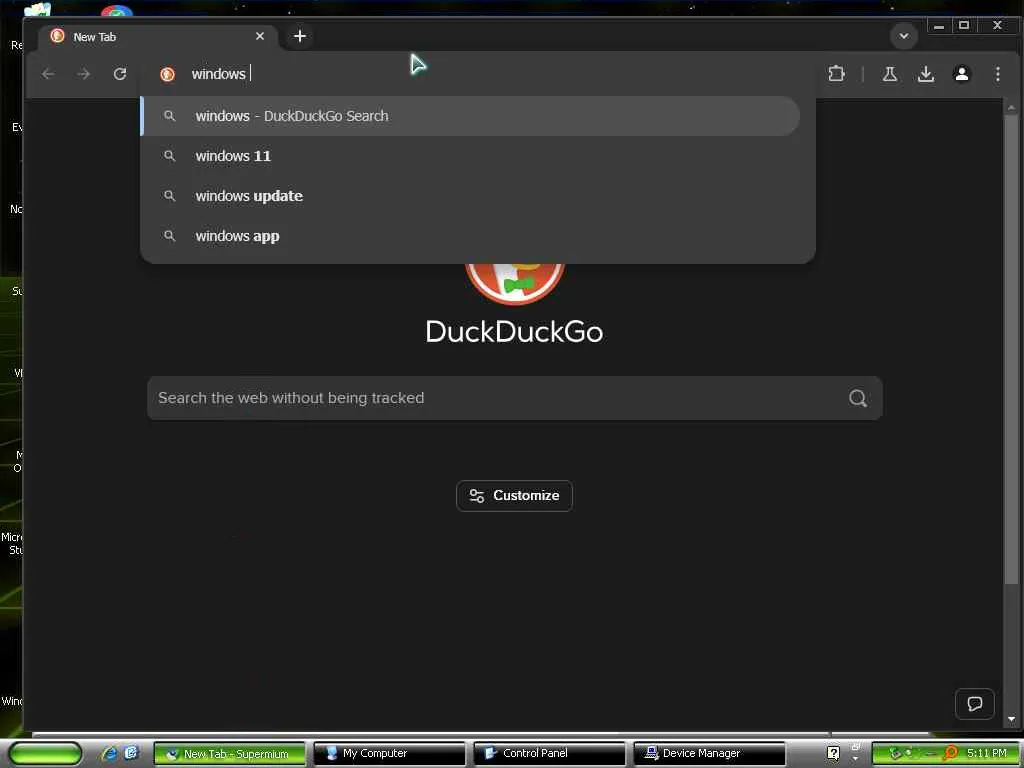Open the feedback chat bubble icon

974,703
